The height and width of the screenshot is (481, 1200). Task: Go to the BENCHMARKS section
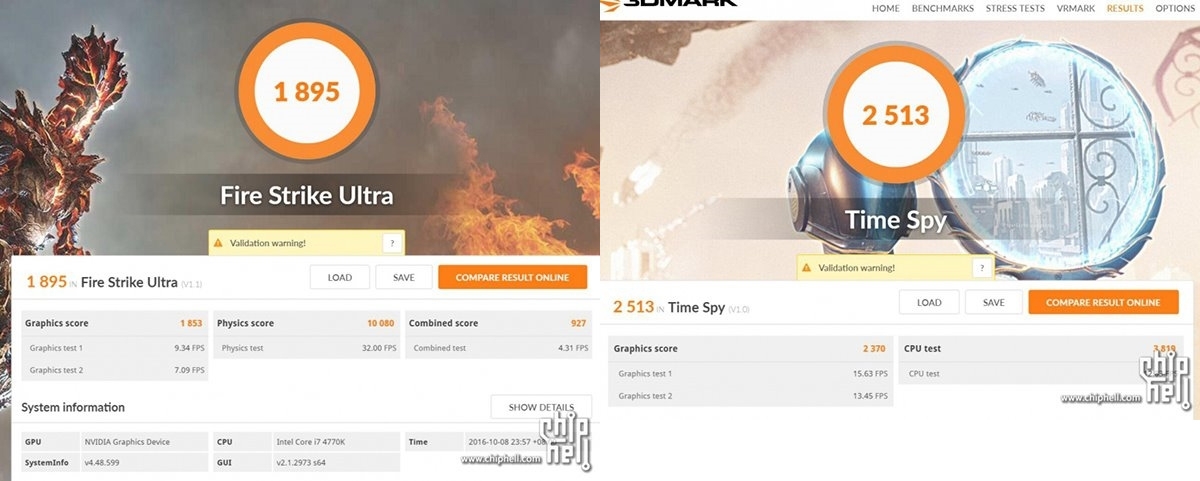[x=942, y=8]
